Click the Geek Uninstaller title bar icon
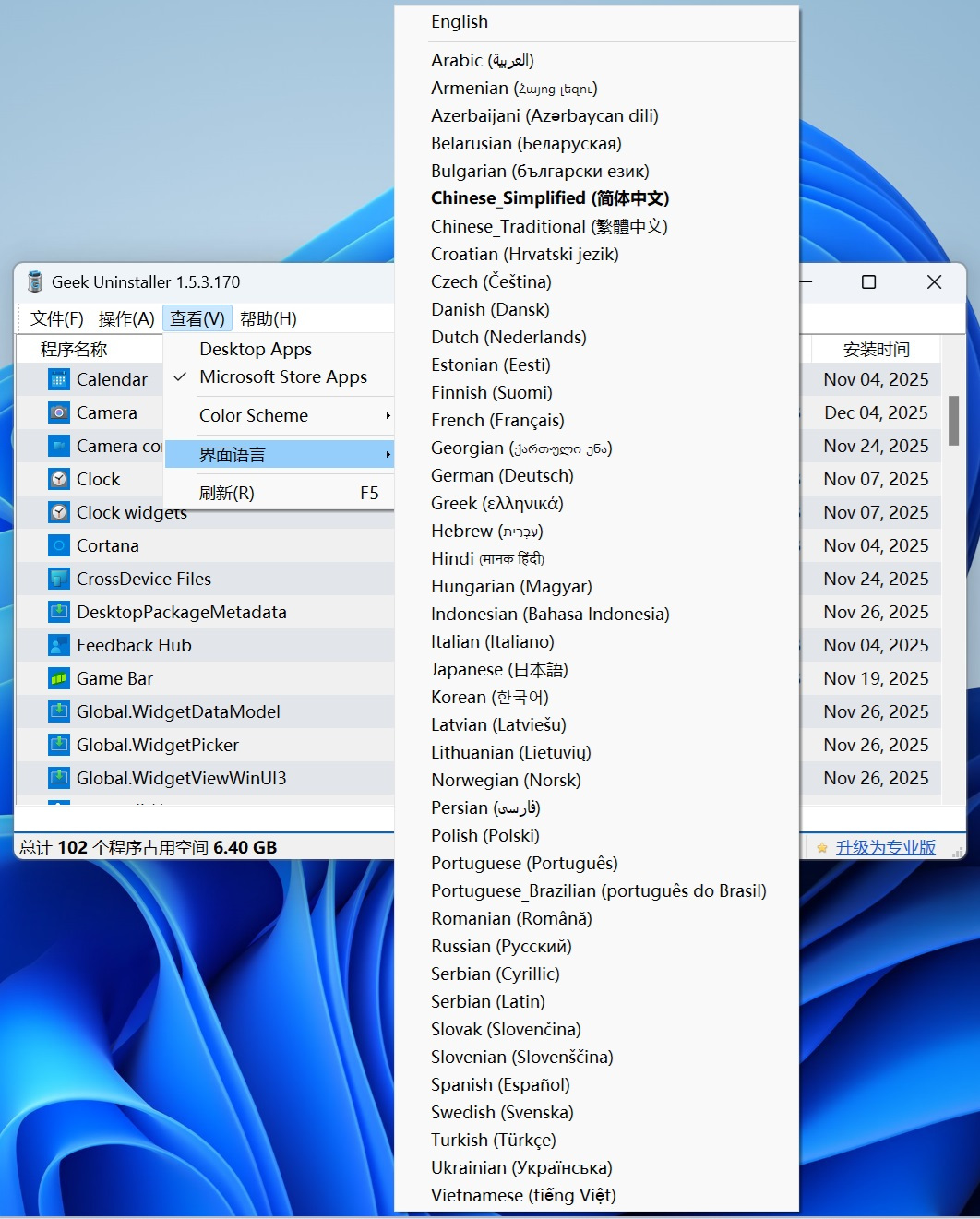Image resolution: width=980 pixels, height=1219 pixels. tap(33, 281)
